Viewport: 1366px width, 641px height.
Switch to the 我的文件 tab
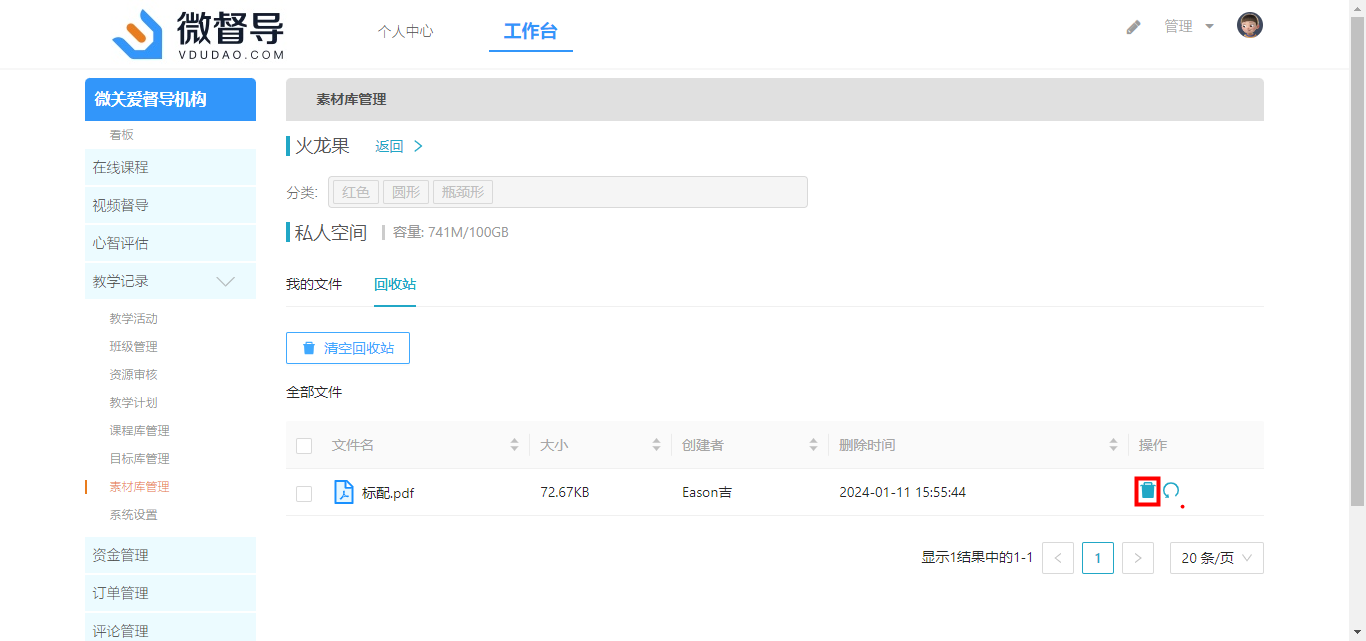click(314, 284)
